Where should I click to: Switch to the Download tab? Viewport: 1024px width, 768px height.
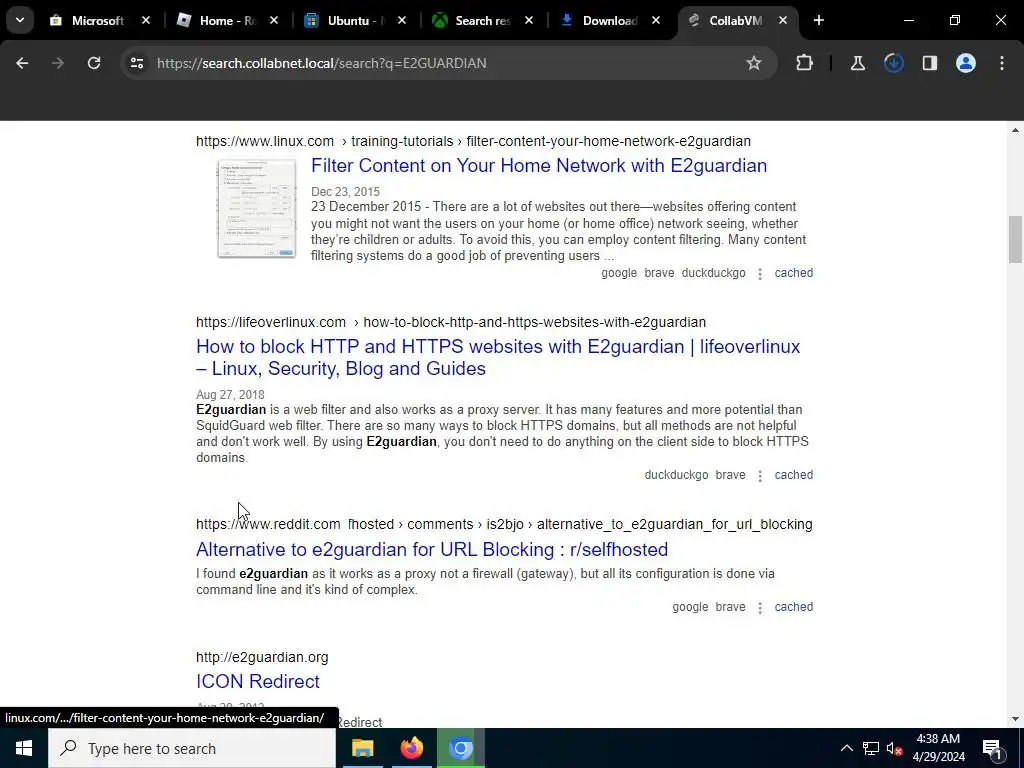click(607, 20)
